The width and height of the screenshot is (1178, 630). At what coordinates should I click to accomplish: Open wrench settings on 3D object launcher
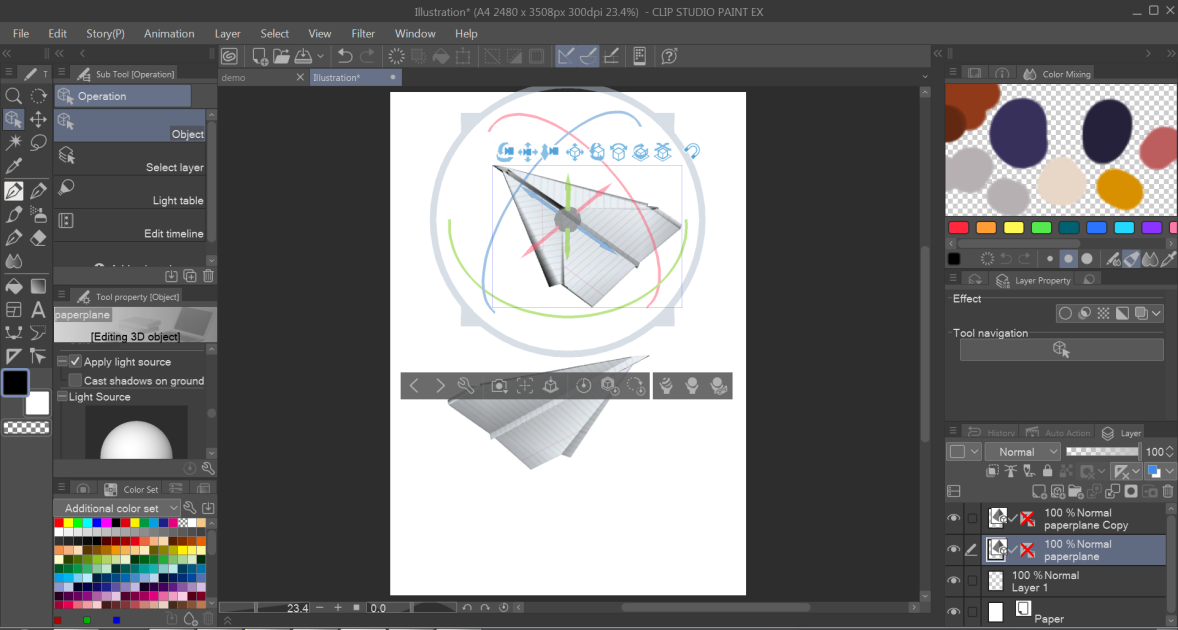click(x=466, y=386)
